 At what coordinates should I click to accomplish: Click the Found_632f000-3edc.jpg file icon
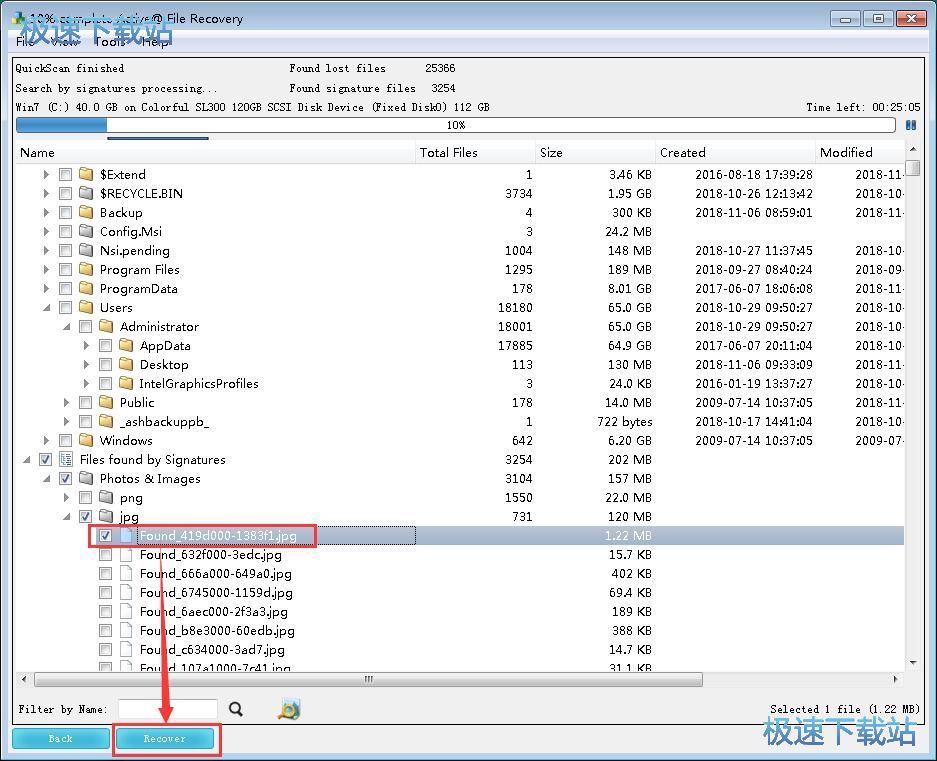pyautogui.click(x=125, y=554)
